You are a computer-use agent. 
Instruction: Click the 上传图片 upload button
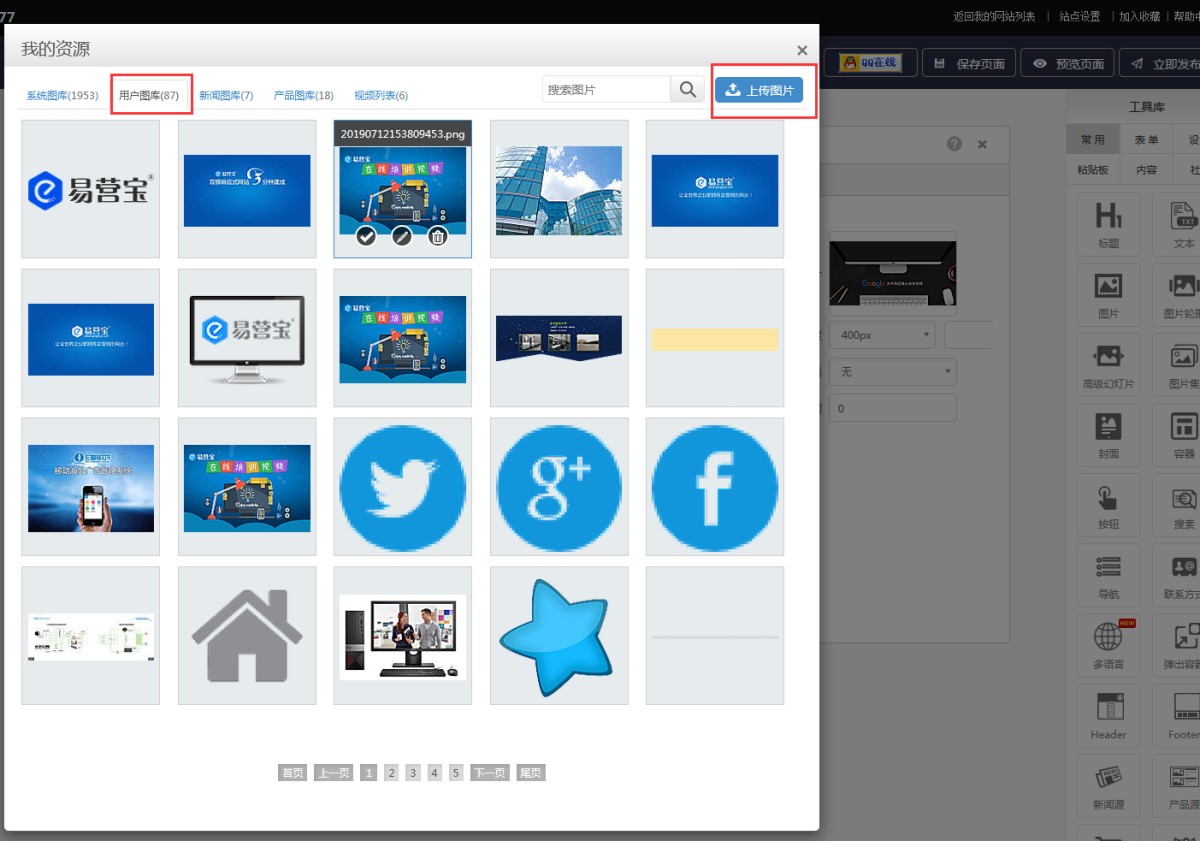click(x=759, y=90)
